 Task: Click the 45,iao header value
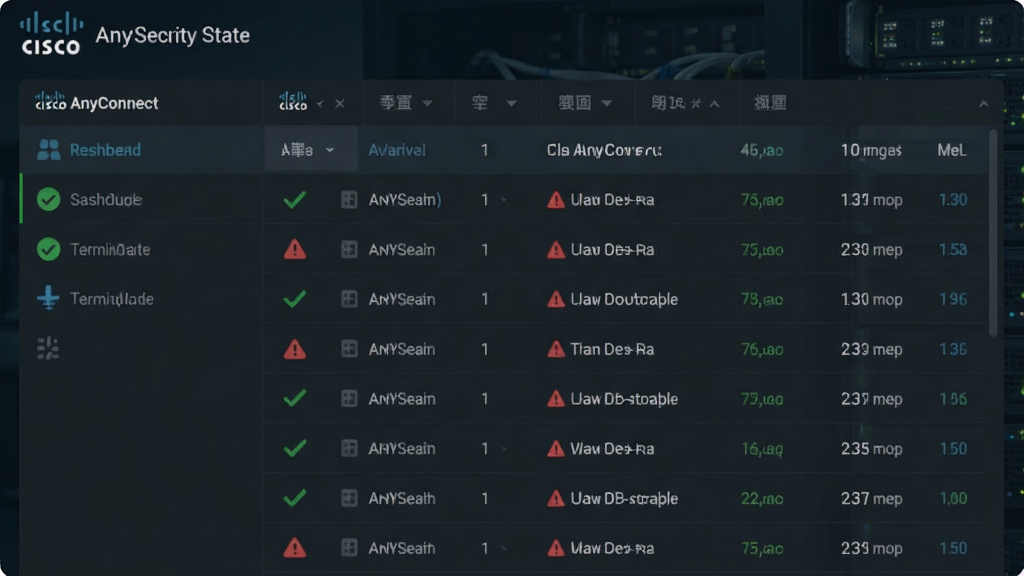tap(761, 150)
